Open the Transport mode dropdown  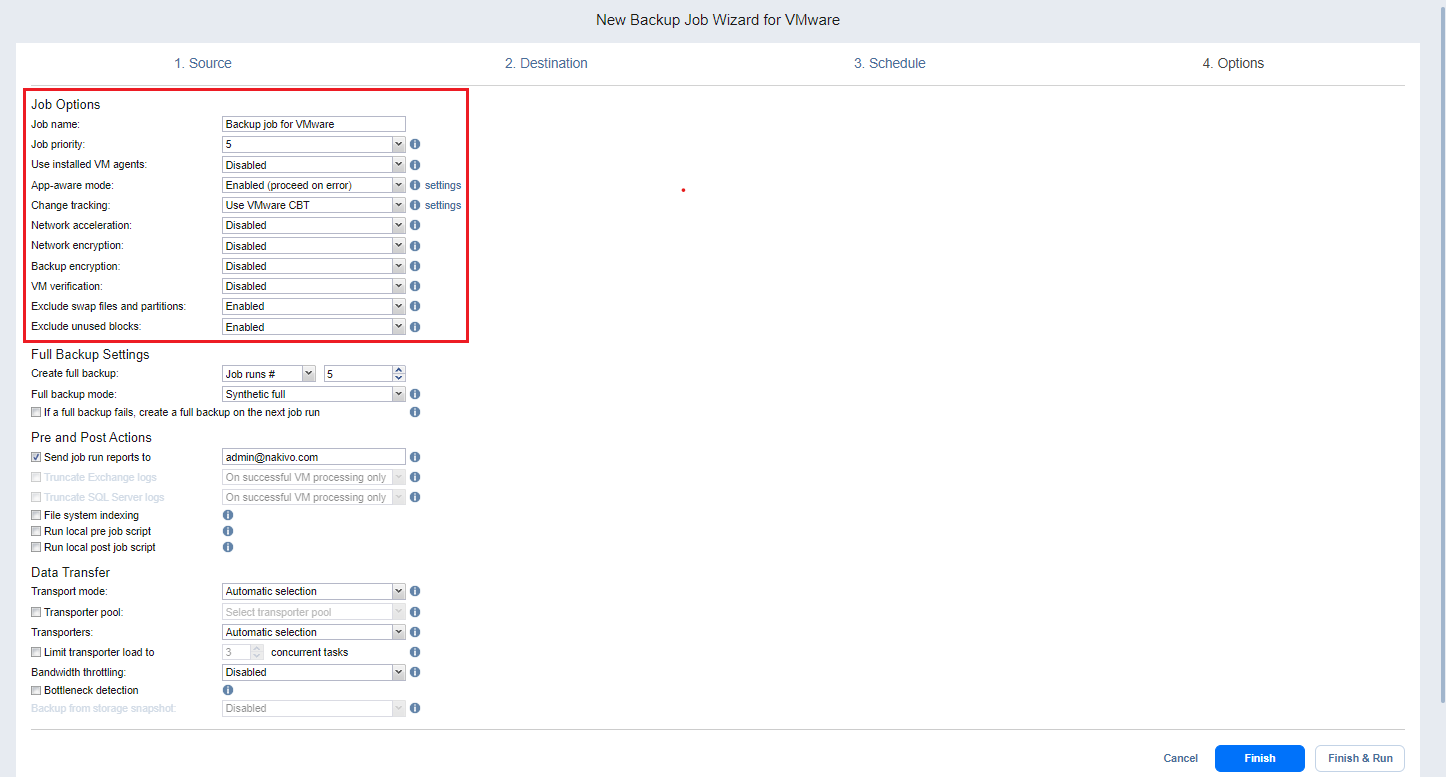point(313,591)
